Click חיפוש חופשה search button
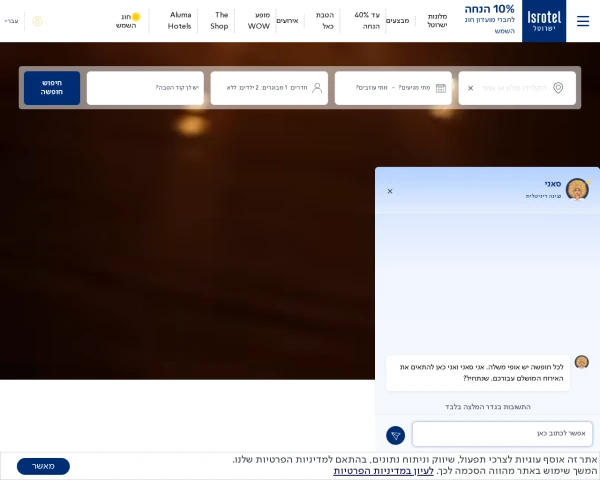This screenshot has height=480, width=600. [x=52, y=88]
